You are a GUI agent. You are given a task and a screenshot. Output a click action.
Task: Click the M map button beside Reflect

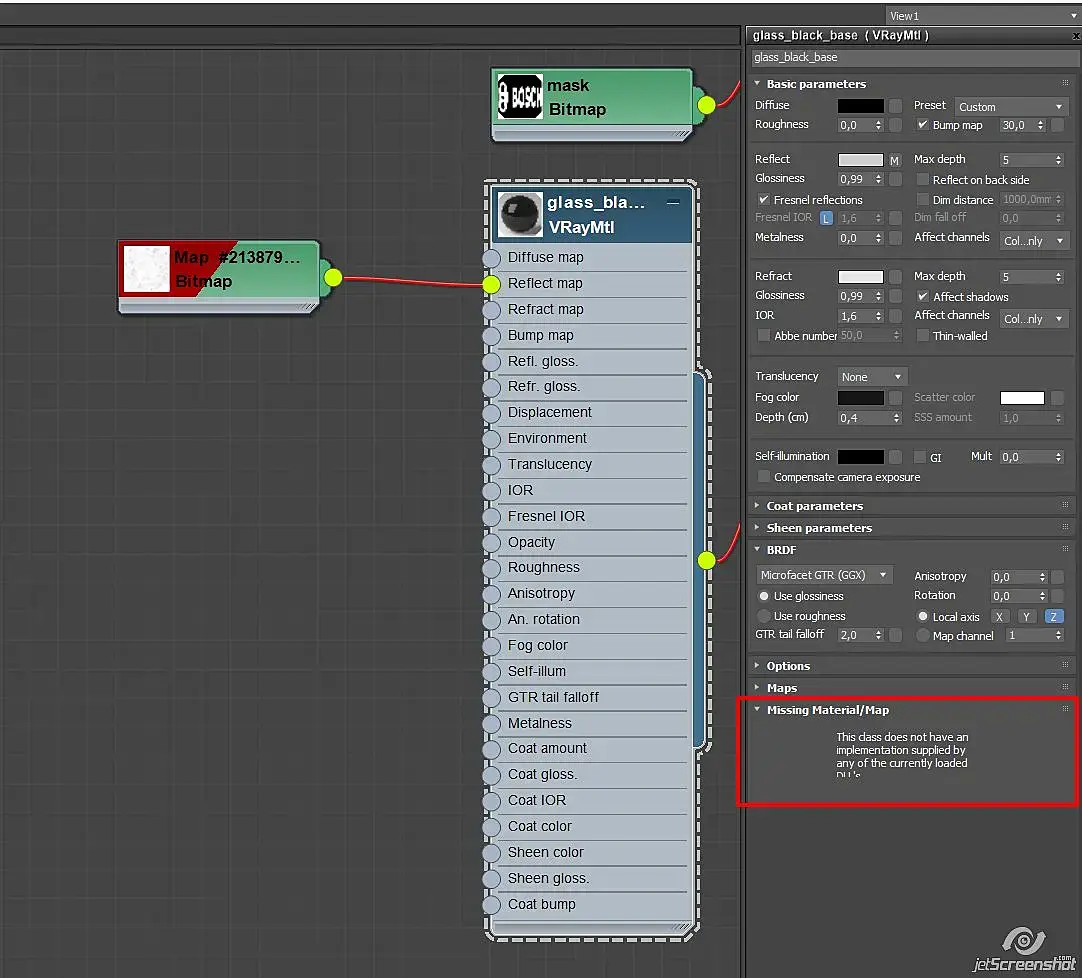tap(894, 160)
